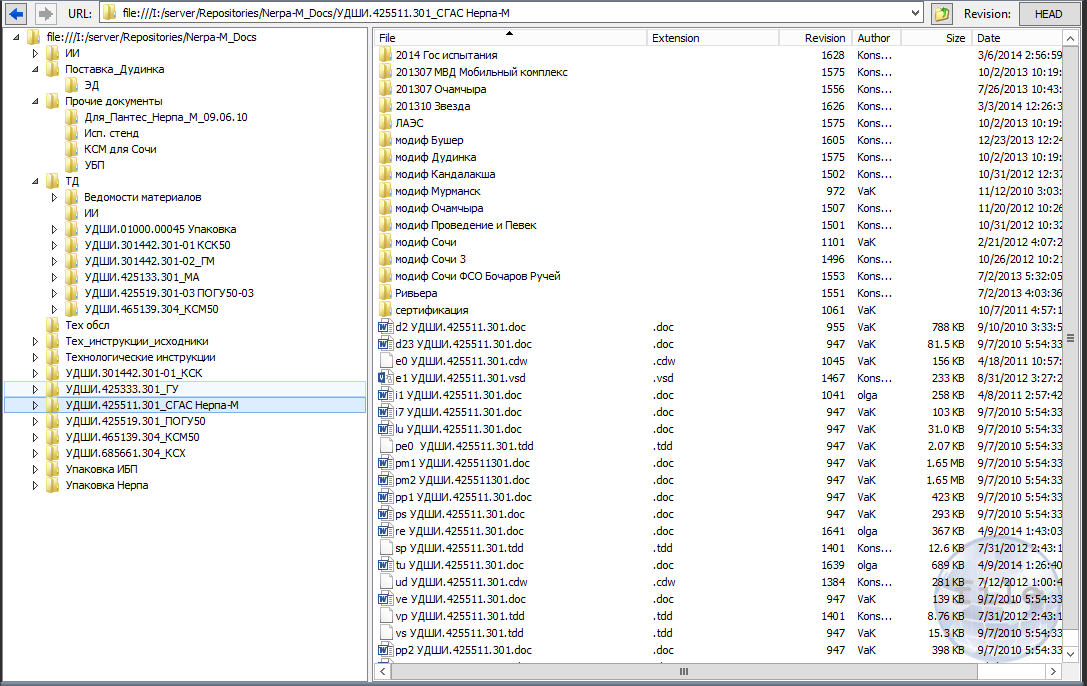Screen dimensions: 1087x686
Task: Select модиф Сочи ФСО Бочаров Ручей
Action: tap(478, 276)
